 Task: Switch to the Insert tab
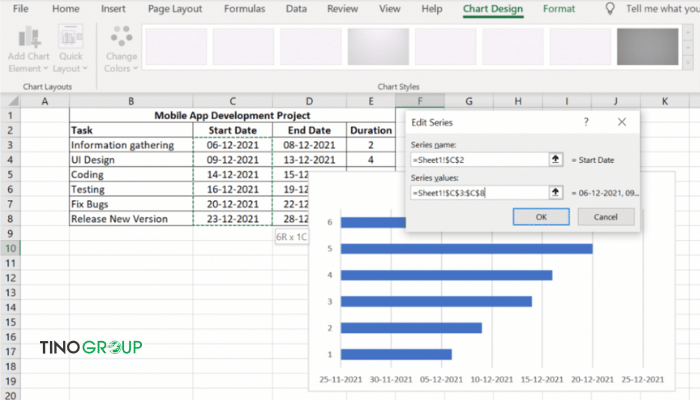[x=113, y=8]
